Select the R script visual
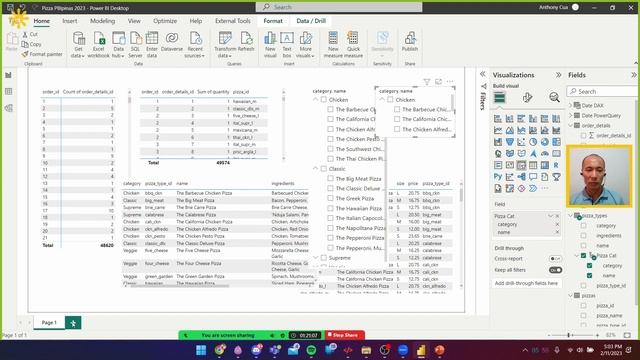 click(x=556, y=165)
